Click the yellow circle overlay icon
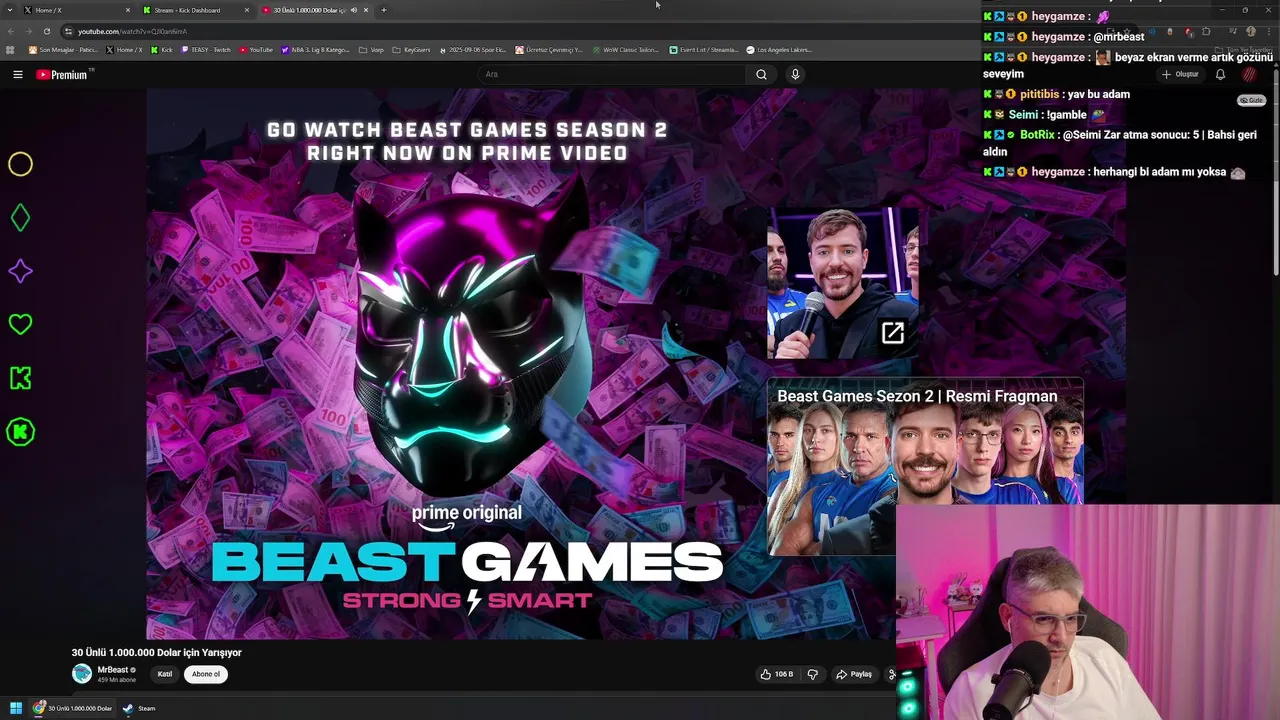Viewport: 1280px width, 720px height. (20, 164)
